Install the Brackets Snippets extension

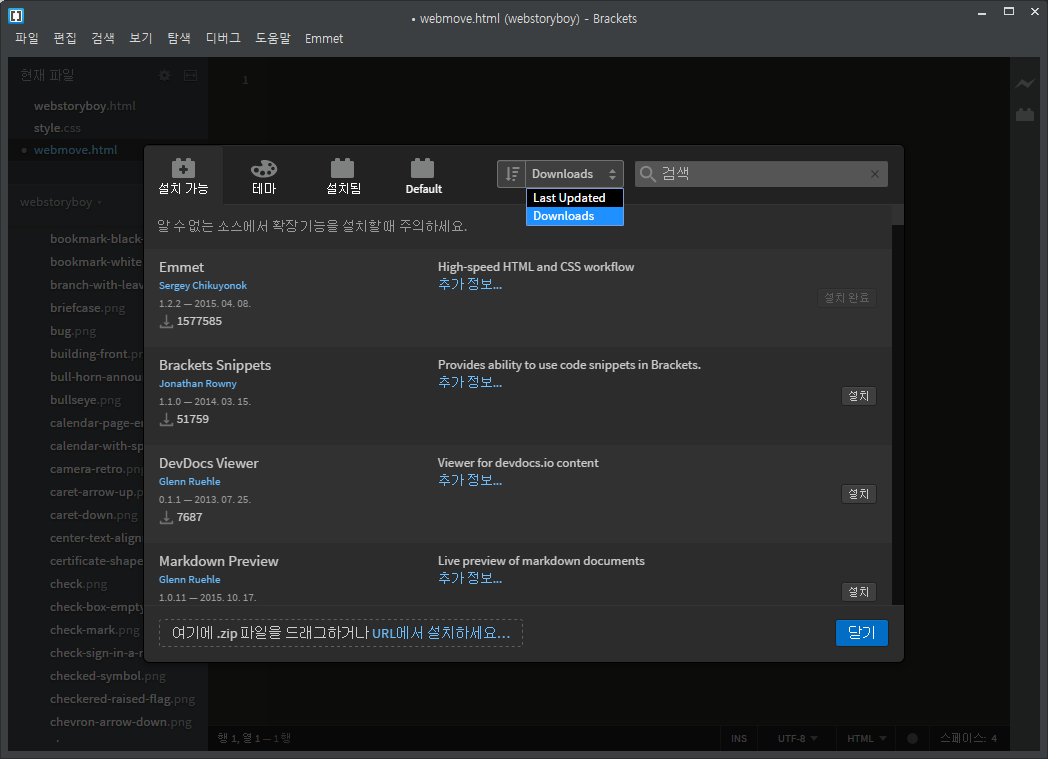(x=859, y=396)
